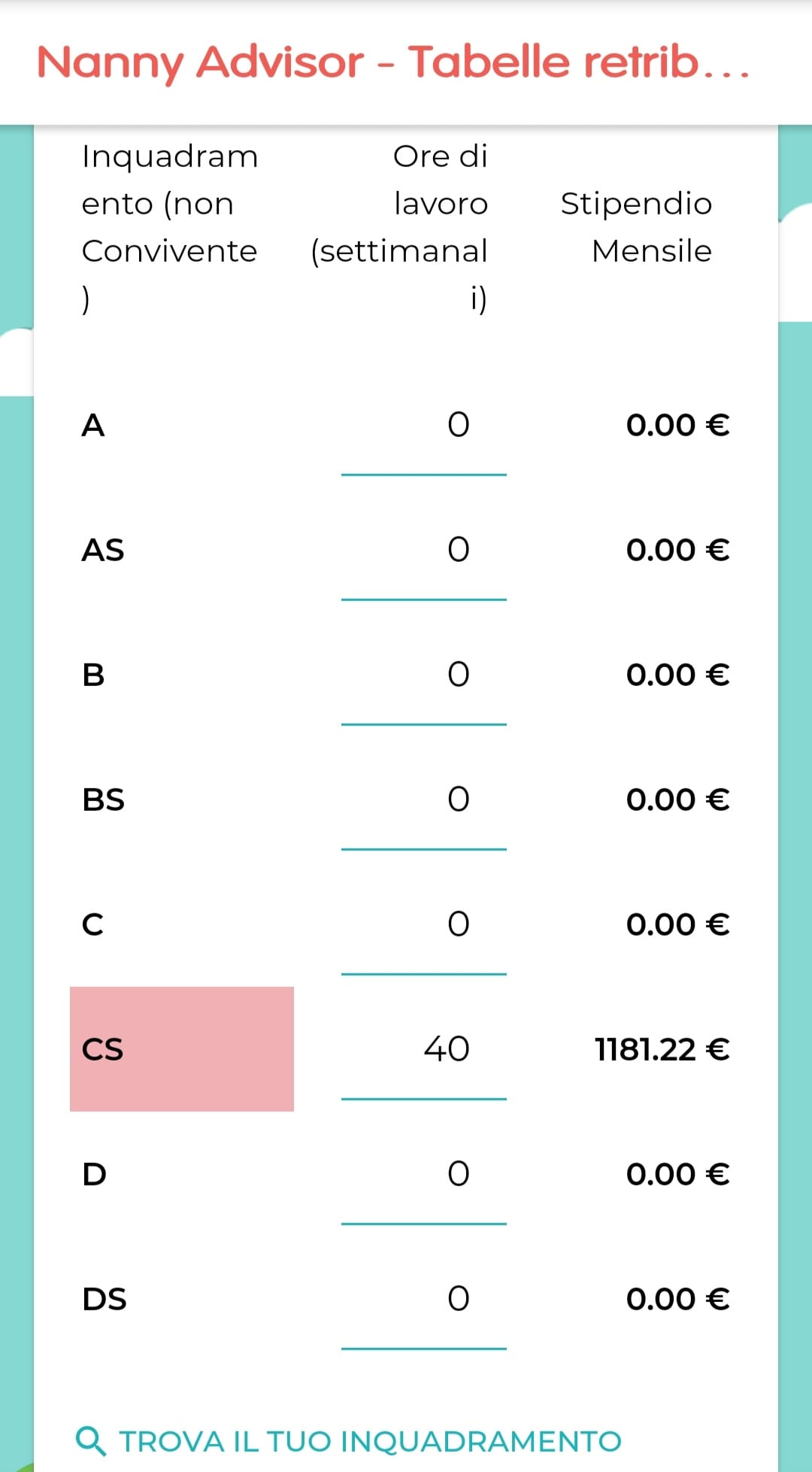
Task: Tap the BS level row label
Action: 104,800
